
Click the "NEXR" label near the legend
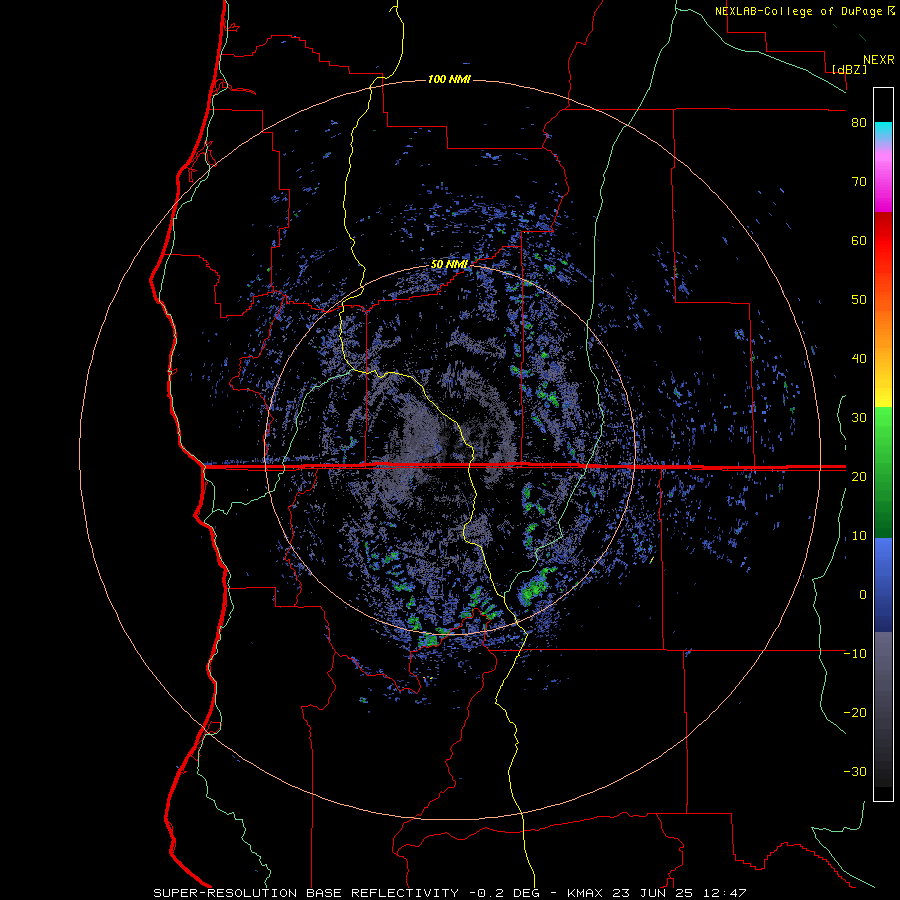click(x=879, y=60)
